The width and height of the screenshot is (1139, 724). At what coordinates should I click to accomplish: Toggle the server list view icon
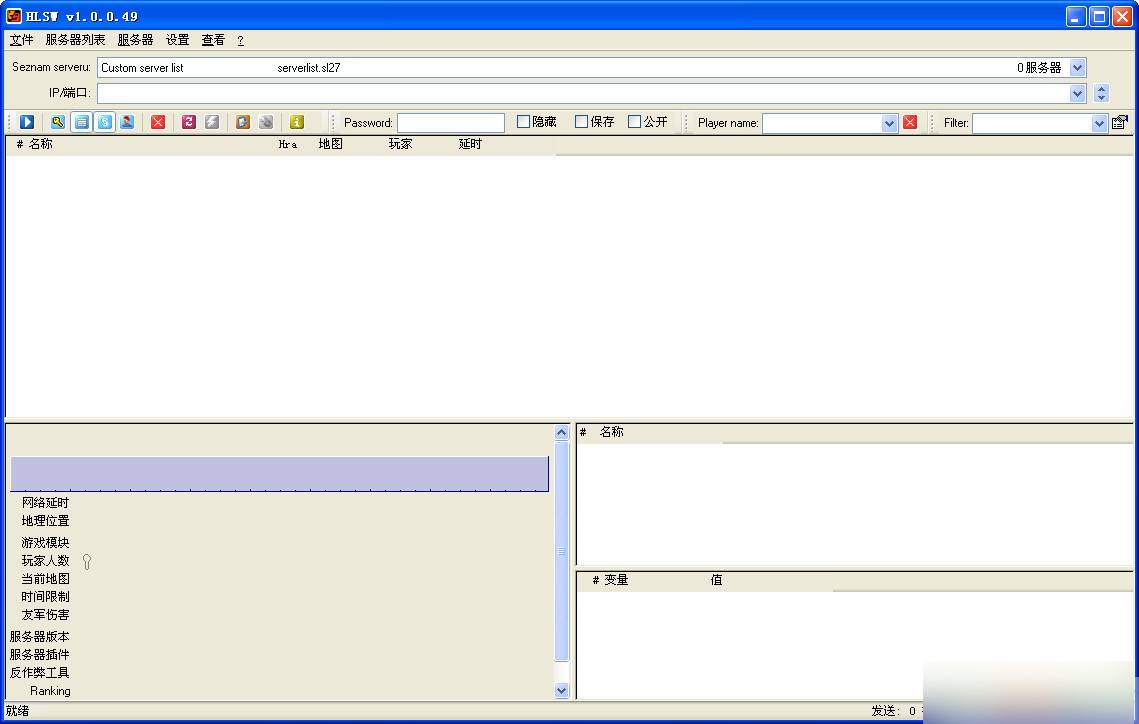pos(81,122)
